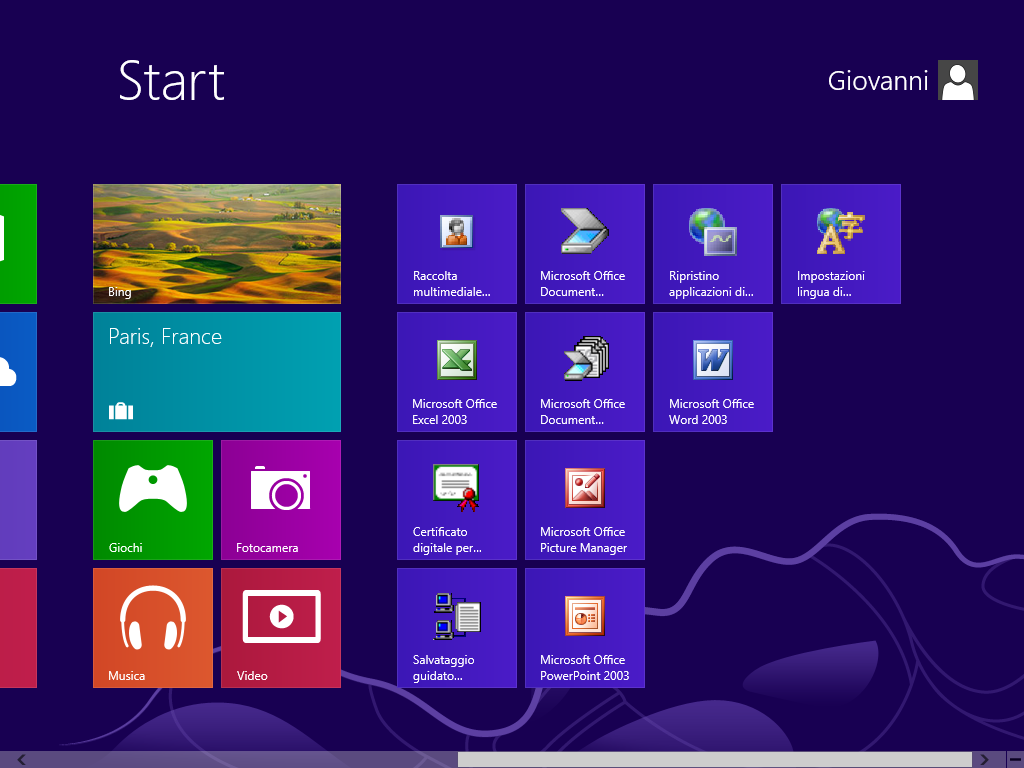Open the Fotocamera camera tile
The height and width of the screenshot is (768, 1024).
point(281,500)
